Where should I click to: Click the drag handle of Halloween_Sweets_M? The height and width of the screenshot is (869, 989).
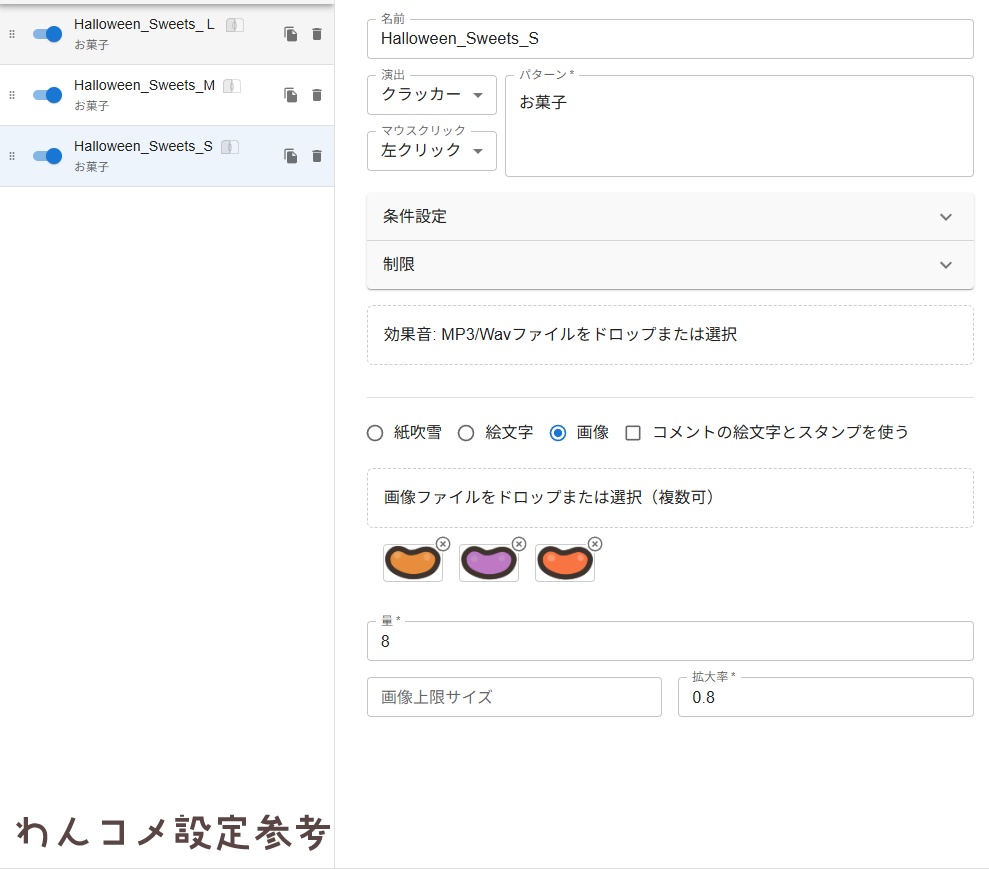pos(12,95)
